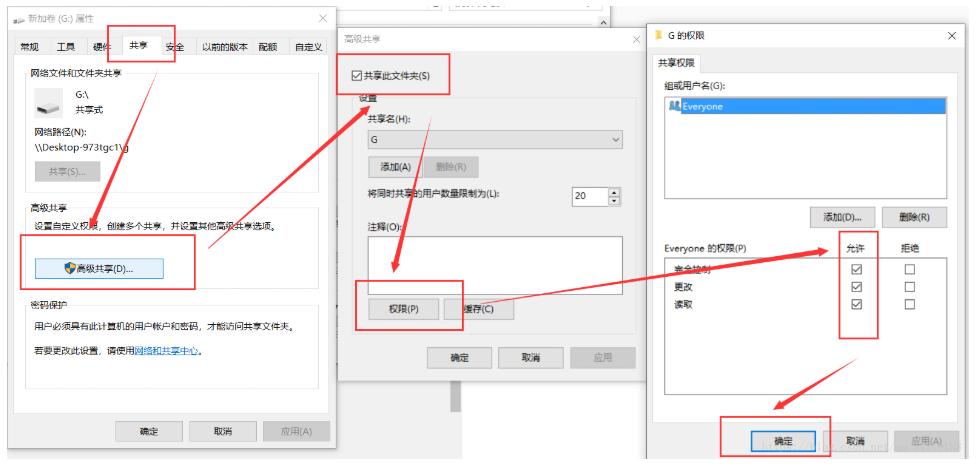The height and width of the screenshot is (474, 979).
Task: Click the disabled 共享(S)... button
Action: point(67,171)
